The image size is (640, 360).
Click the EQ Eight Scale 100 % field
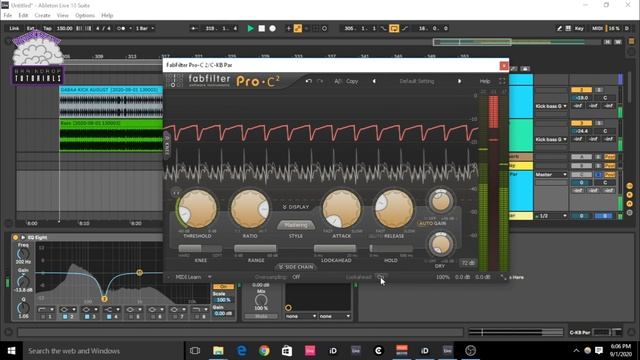pos(223,300)
